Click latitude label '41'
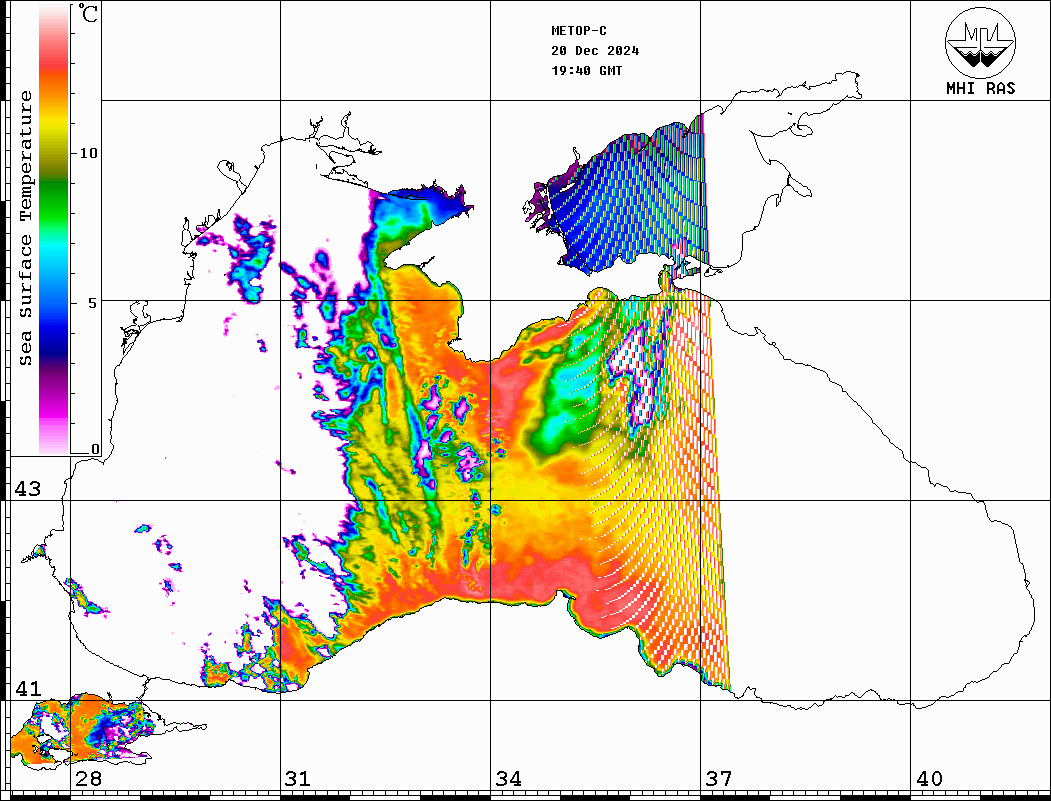The height and width of the screenshot is (801, 1051). pos(28,688)
